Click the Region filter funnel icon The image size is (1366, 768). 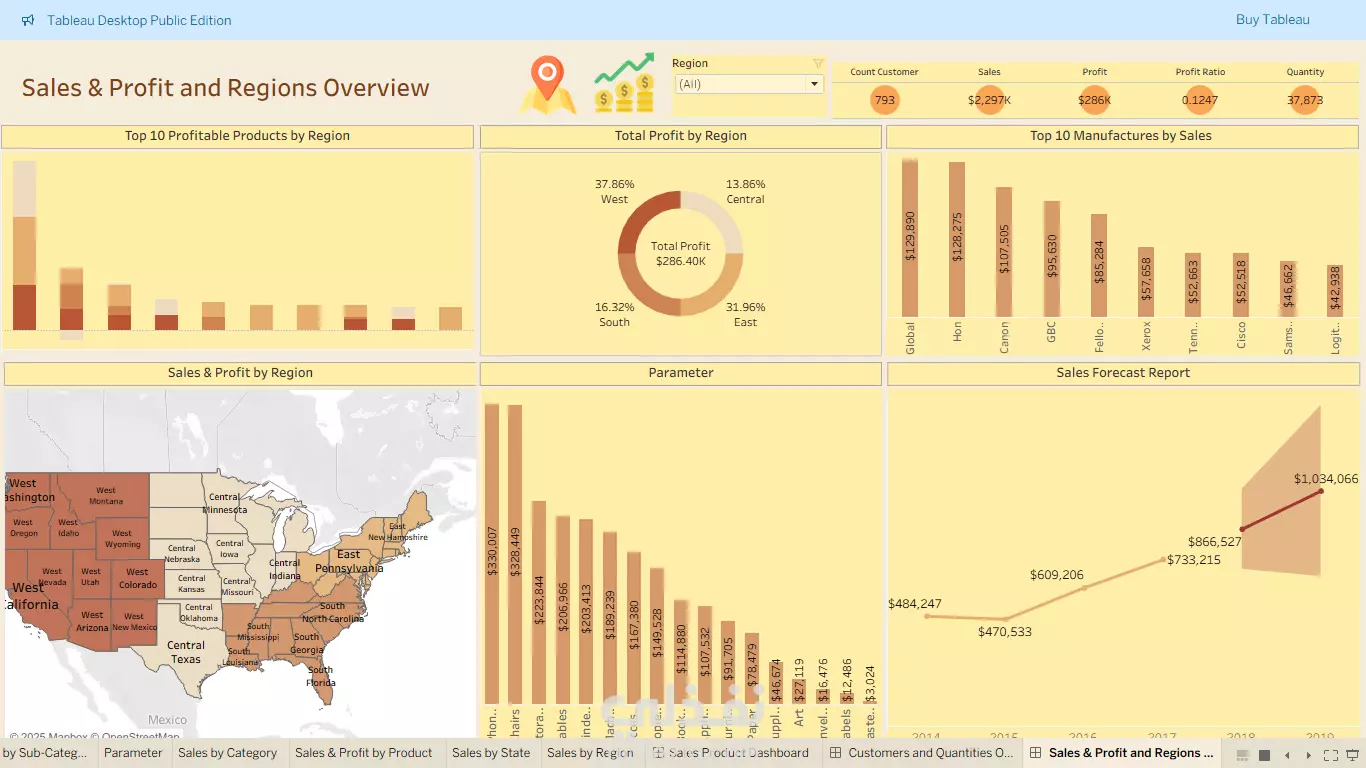pos(818,63)
